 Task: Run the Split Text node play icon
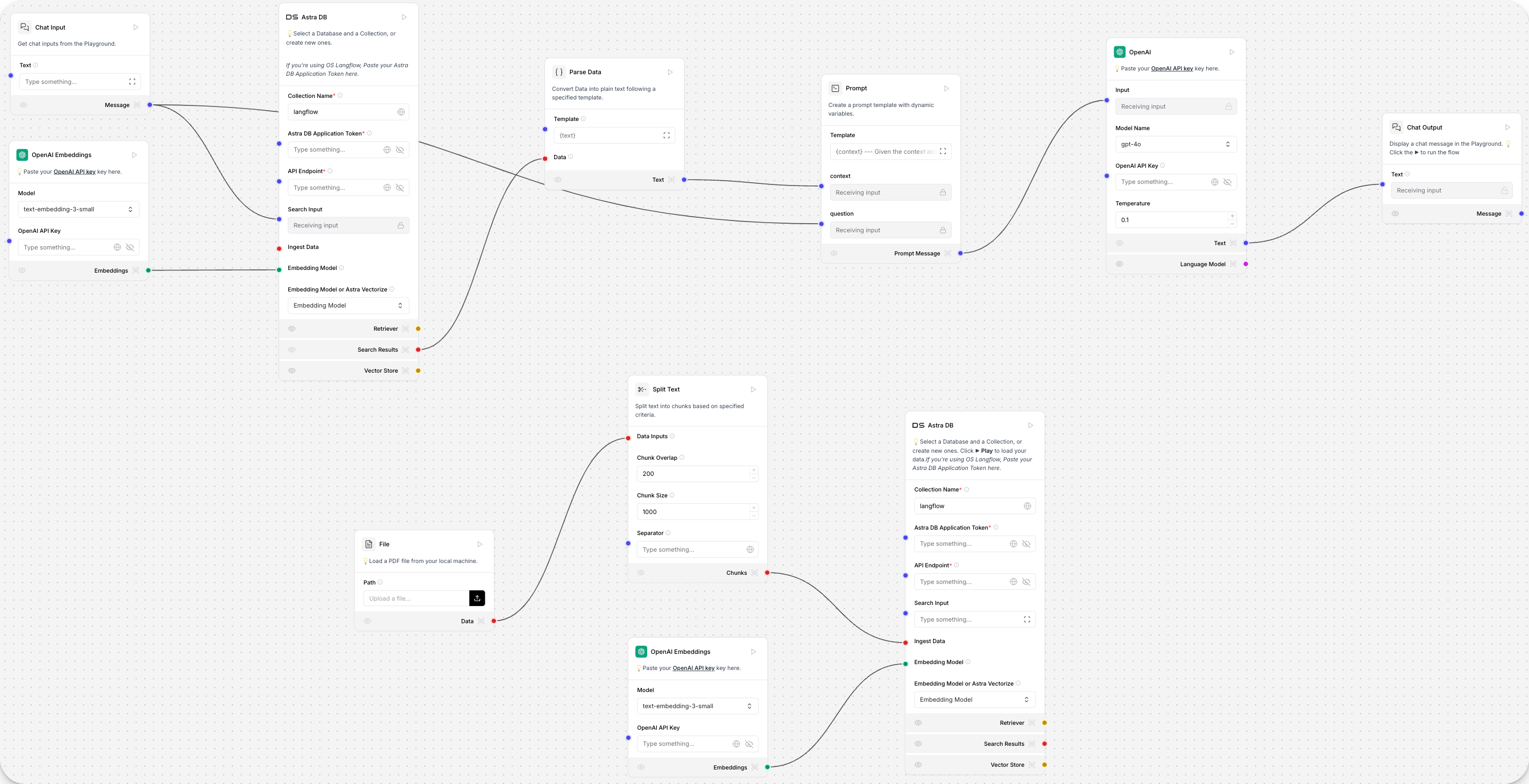tap(753, 390)
